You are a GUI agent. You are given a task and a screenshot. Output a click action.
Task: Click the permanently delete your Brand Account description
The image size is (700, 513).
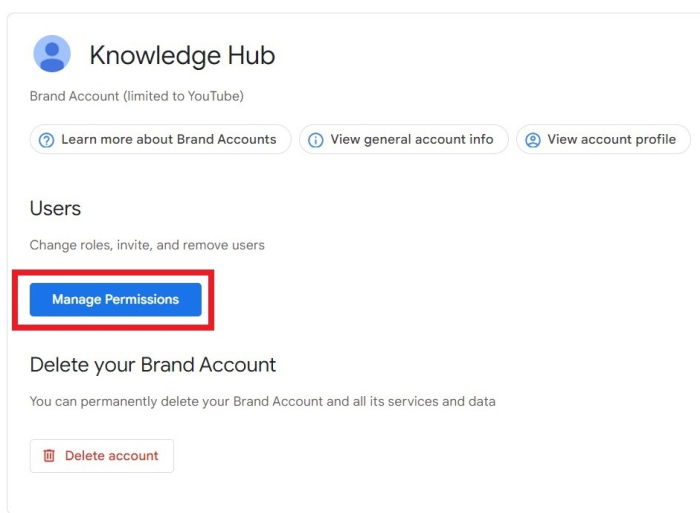[262, 402]
